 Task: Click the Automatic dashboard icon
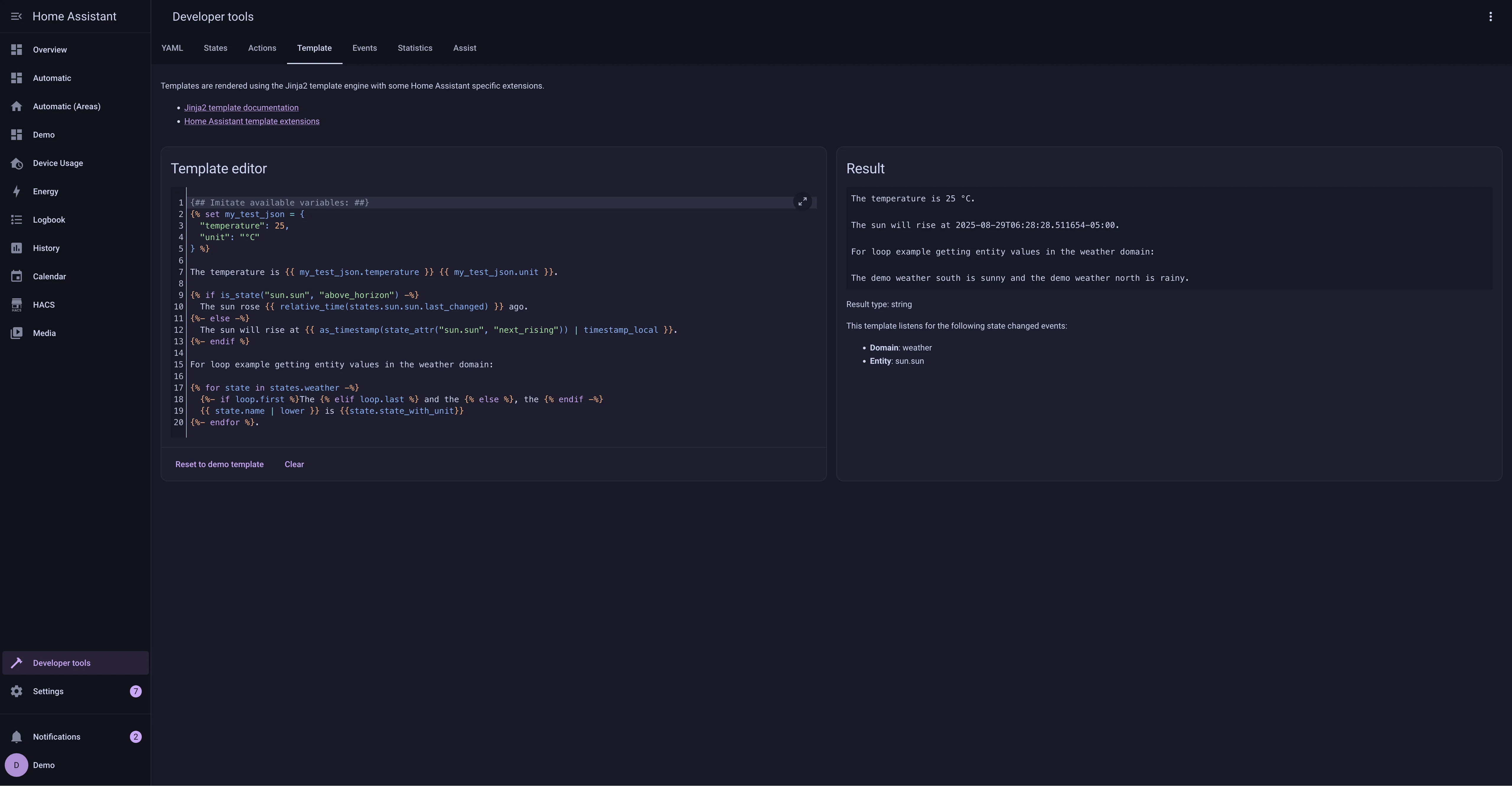[x=17, y=78]
